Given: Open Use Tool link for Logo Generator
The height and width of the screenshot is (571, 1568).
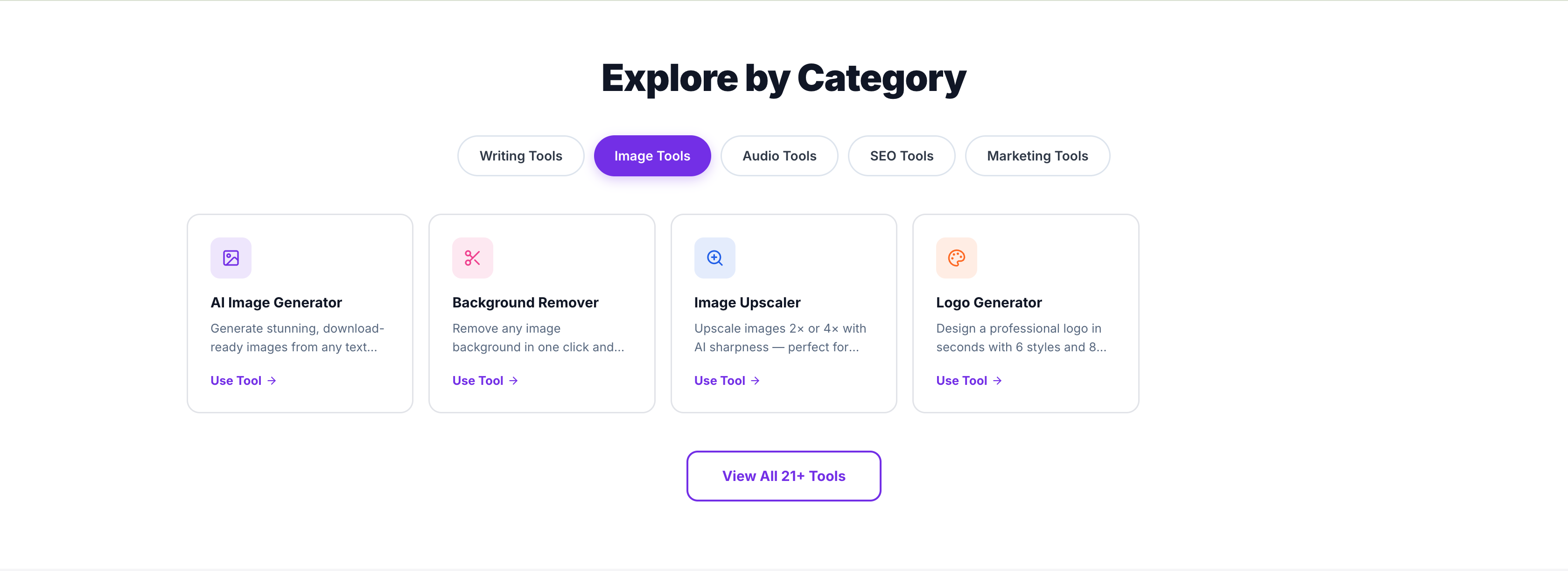Looking at the screenshot, I should tap(968, 381).
